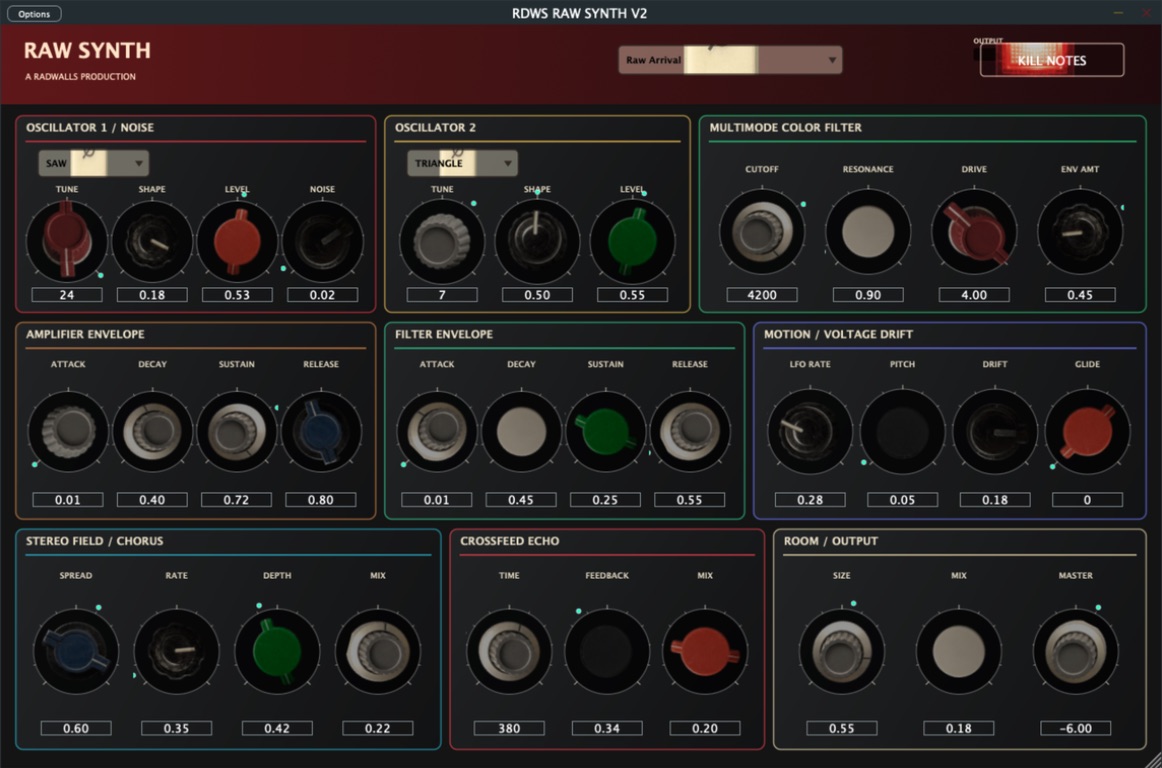
Task: Click room size value 0.55
Action: (842, 728)
